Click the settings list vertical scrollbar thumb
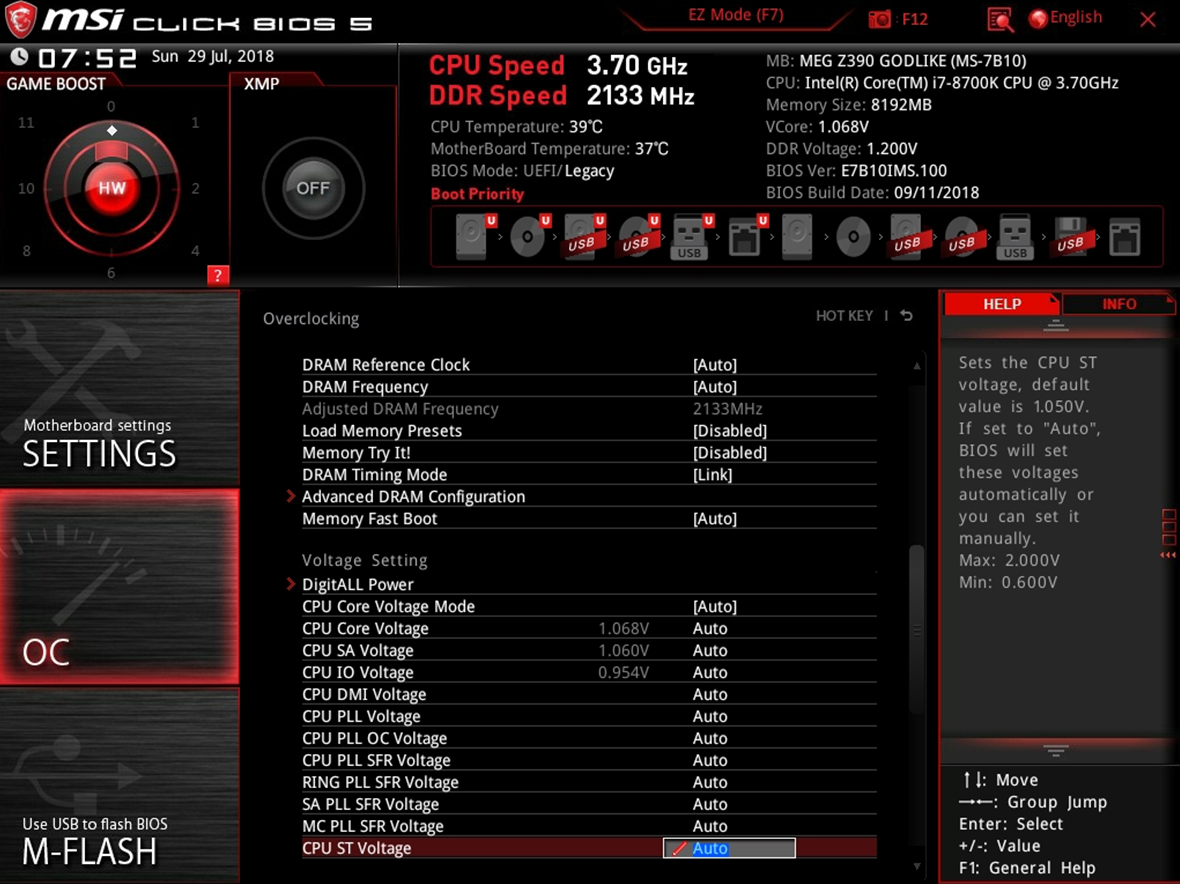Viewport: 1180px width, 884px height. [x=917, y=629]
